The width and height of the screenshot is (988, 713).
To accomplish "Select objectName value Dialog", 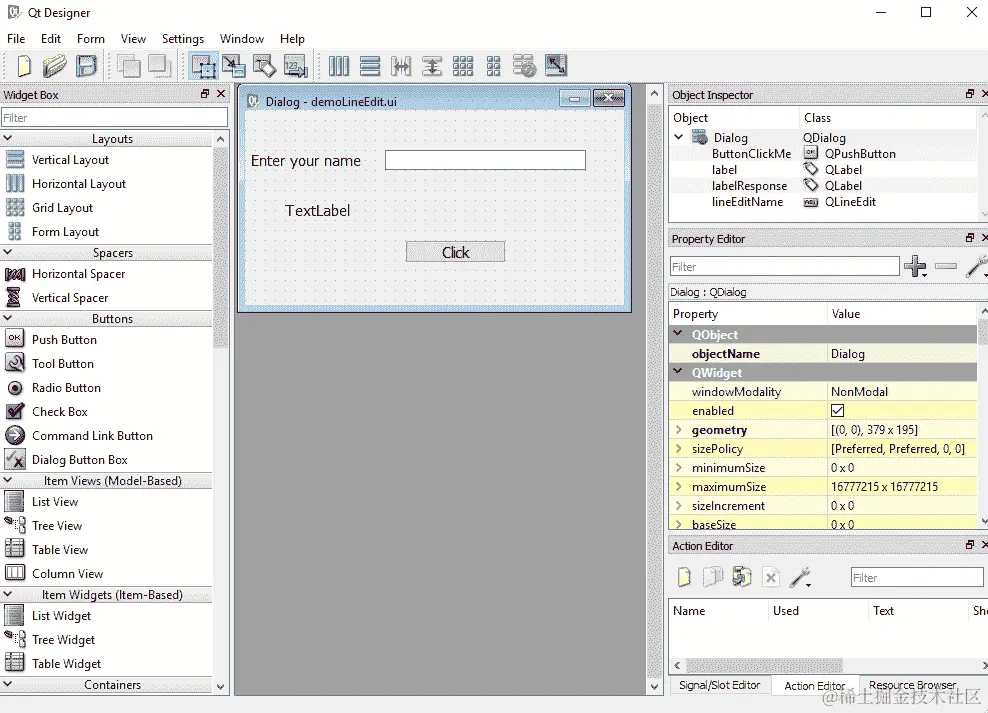I will pos(902,354).
